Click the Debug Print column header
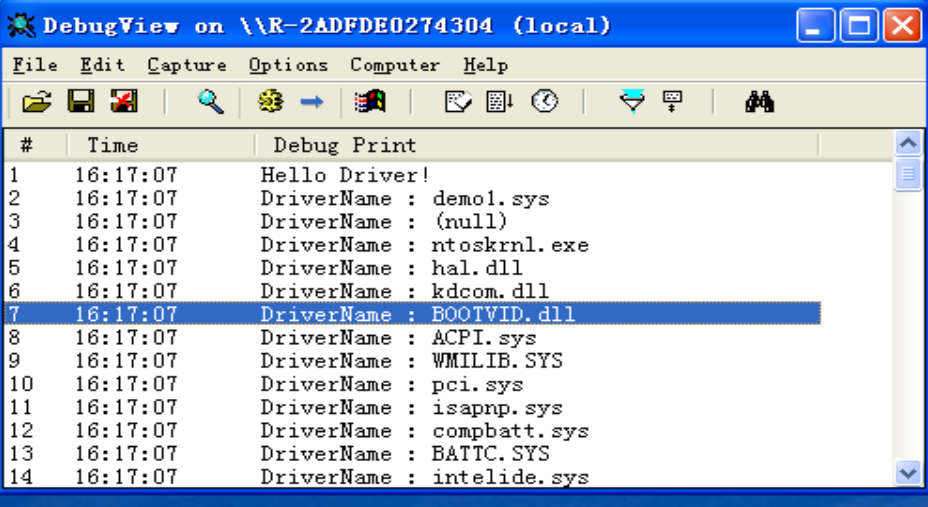This screenshot has height=507, width=928. click(537, 145)
